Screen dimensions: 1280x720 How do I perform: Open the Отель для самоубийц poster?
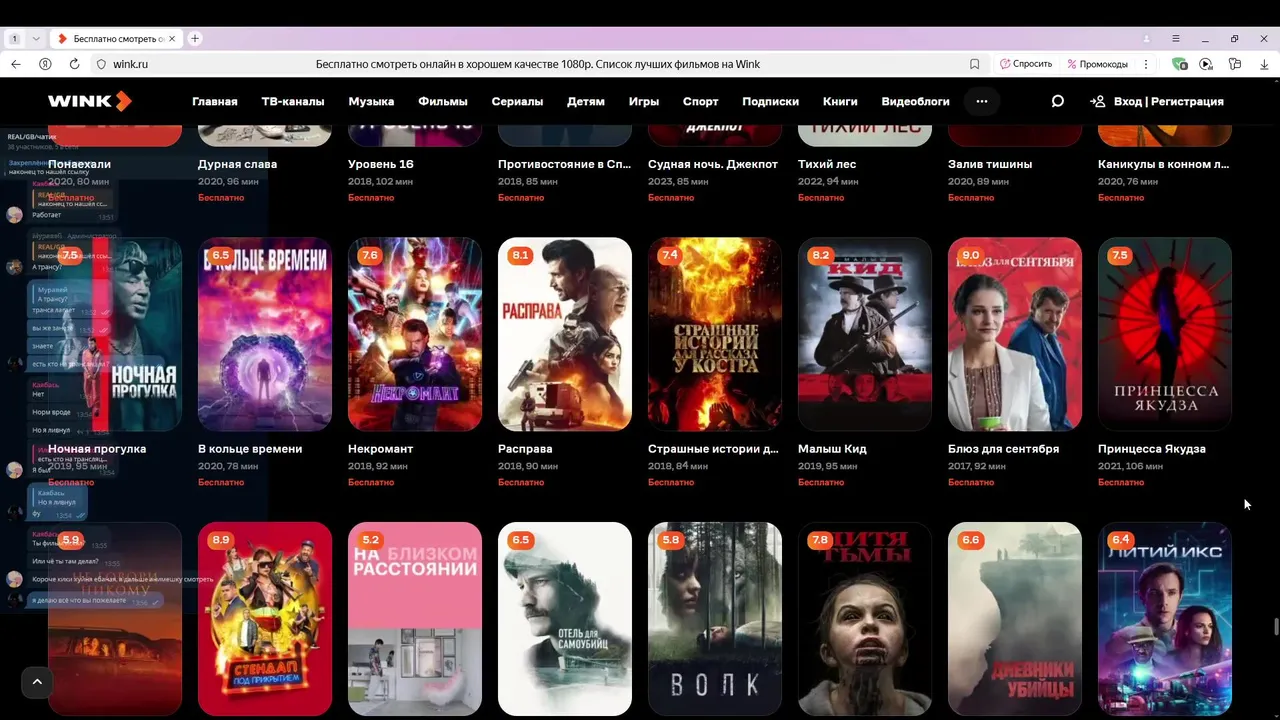(565, 619)
